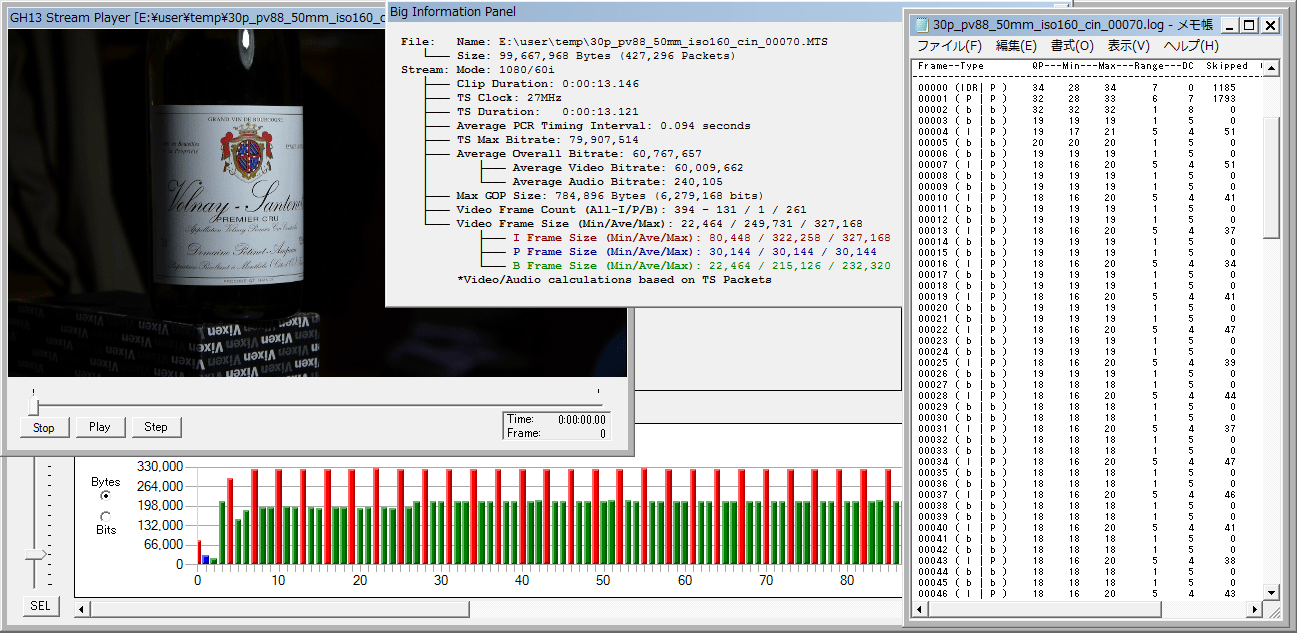The image size is (1297, 633).
Task: Click the Notepad document icon in title bar
Action: (x=922, y=25)
